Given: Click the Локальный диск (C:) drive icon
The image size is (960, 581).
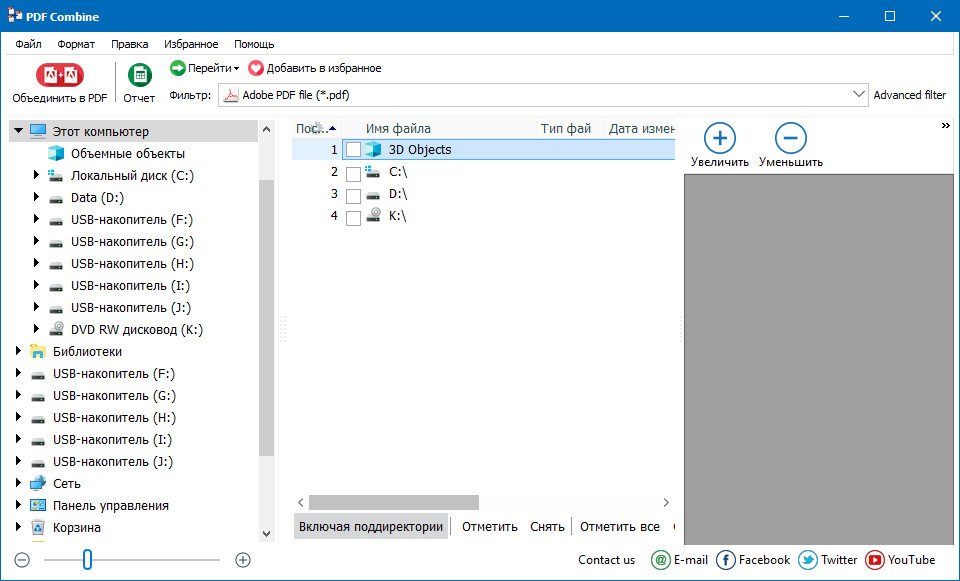Looking at the screenshot, I should (56, 176).
